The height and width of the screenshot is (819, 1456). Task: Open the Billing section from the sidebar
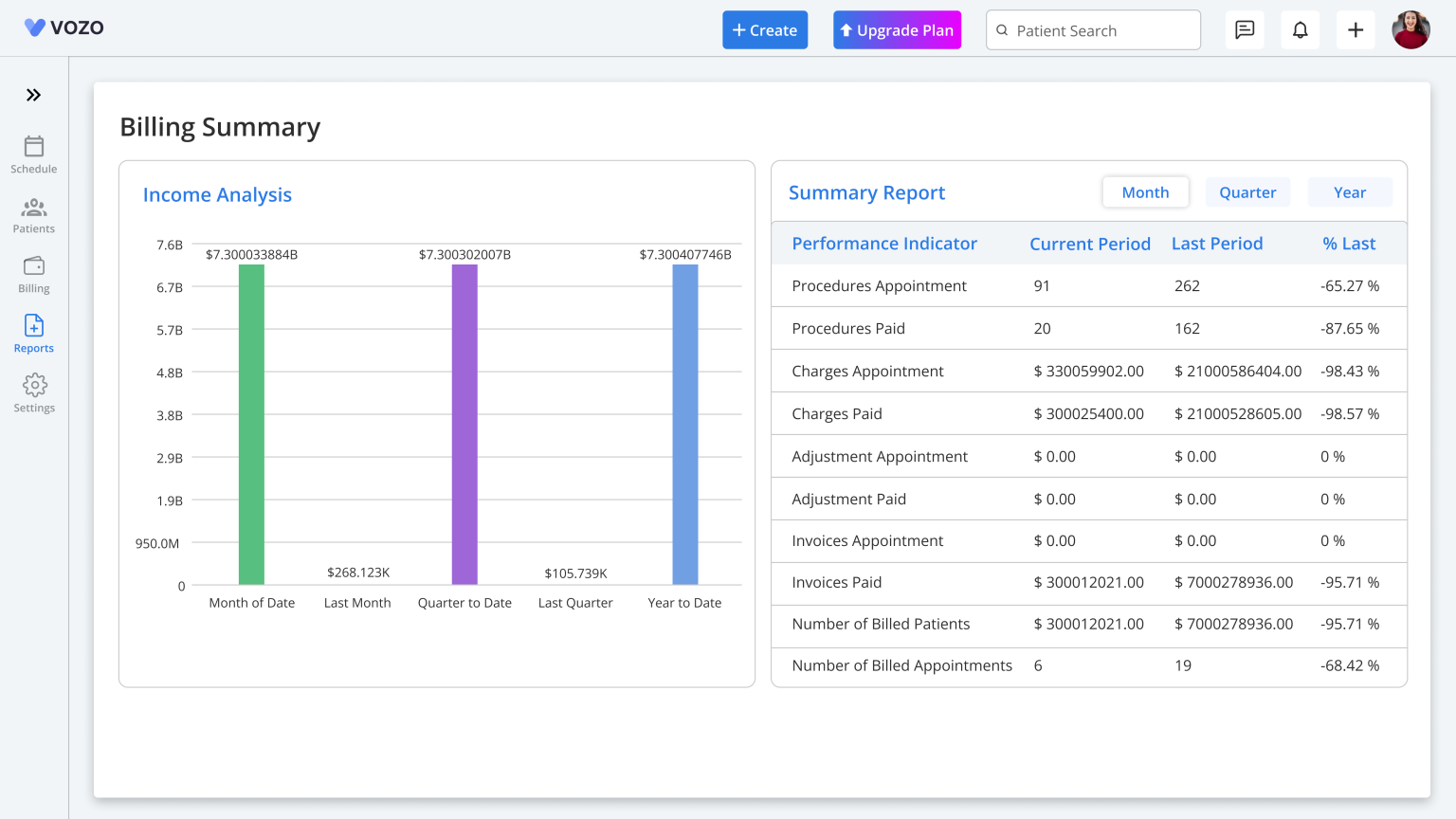tap(33, 273)
